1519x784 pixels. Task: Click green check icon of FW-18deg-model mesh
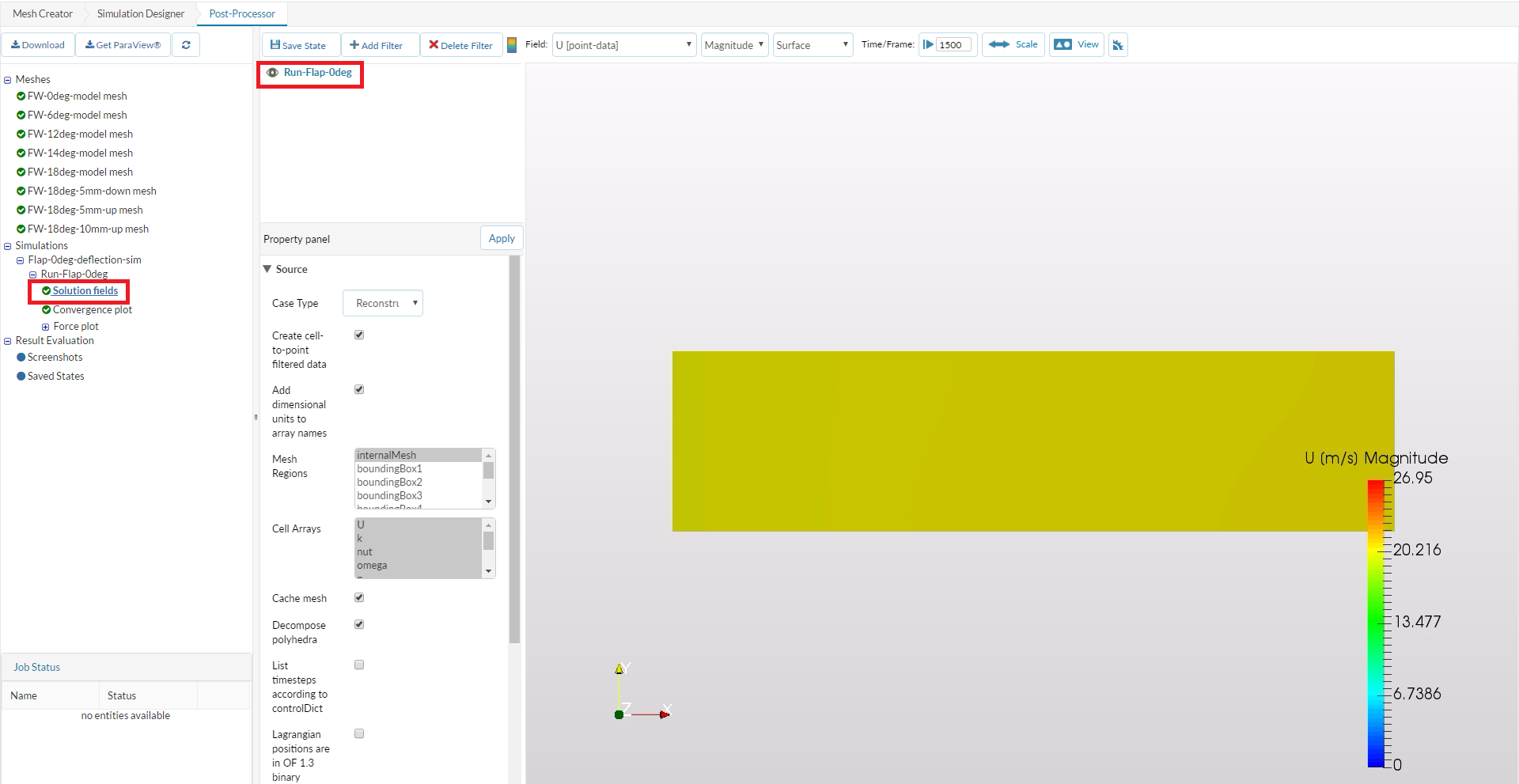point(21,172)
